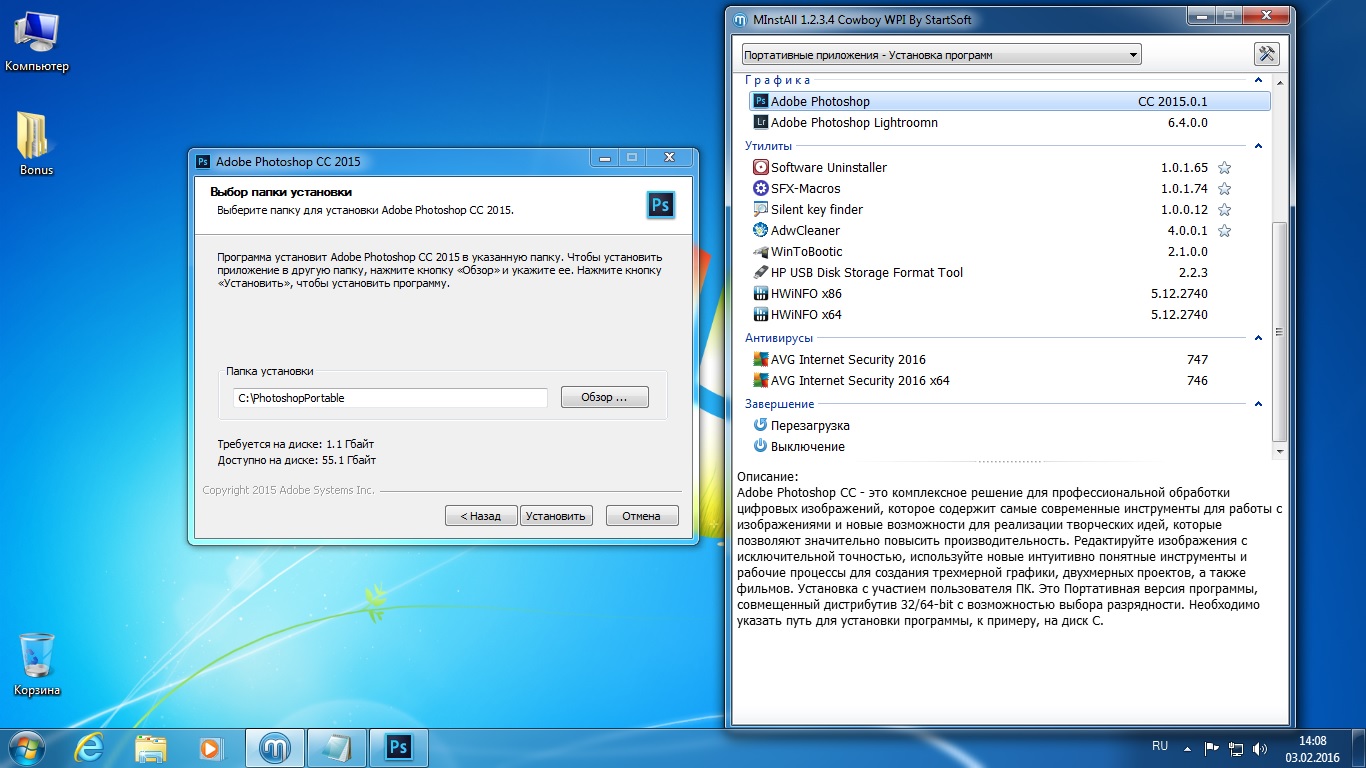Image resolution: width=1366 pixels, height=768 pixels.
Task: Collapse the Завершение section
Action: tap(1258, 404)
